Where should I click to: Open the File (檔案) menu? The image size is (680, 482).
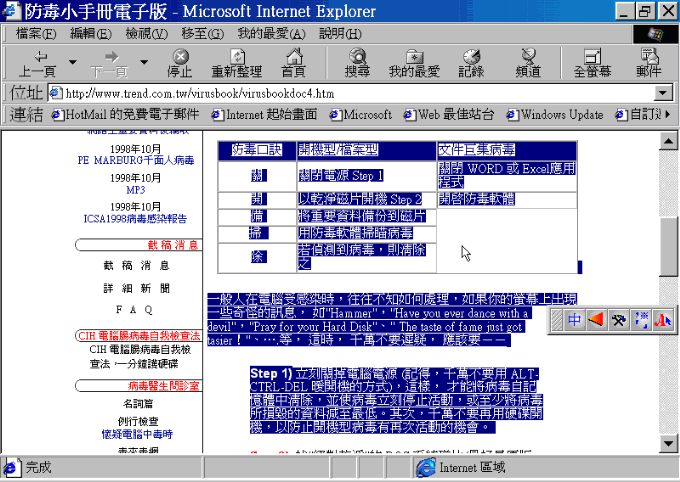pos(36,34)
